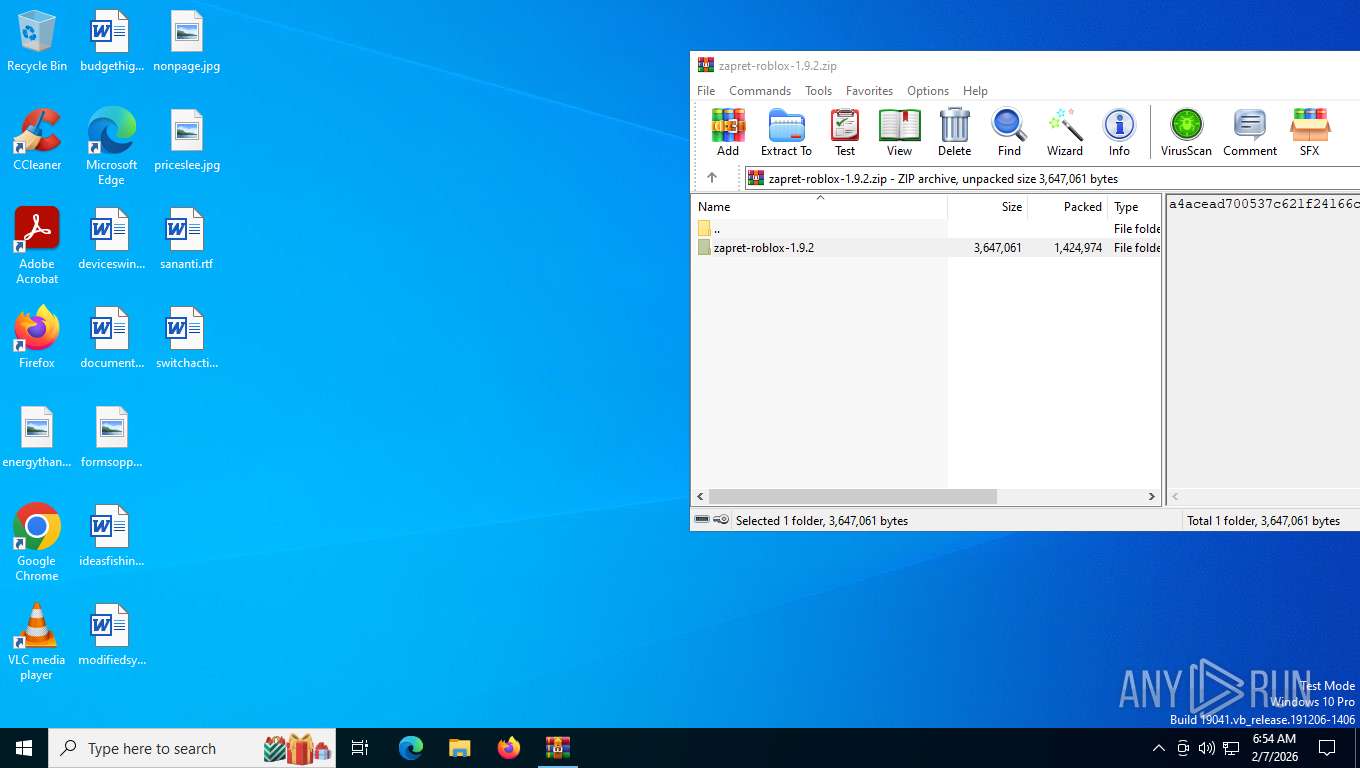Click the Delete toolbar icon

[x=954, y=133]
